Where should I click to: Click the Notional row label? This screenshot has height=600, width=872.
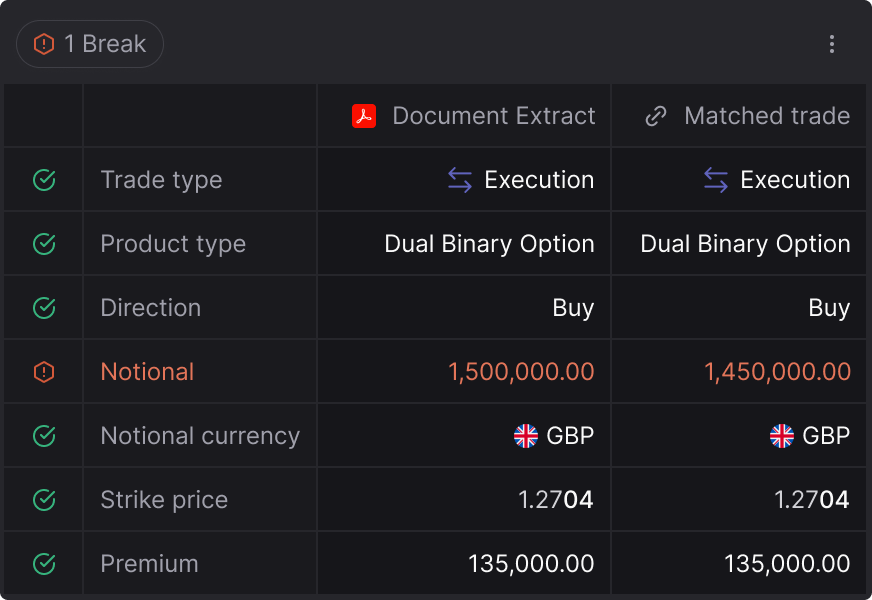[147, 371]
